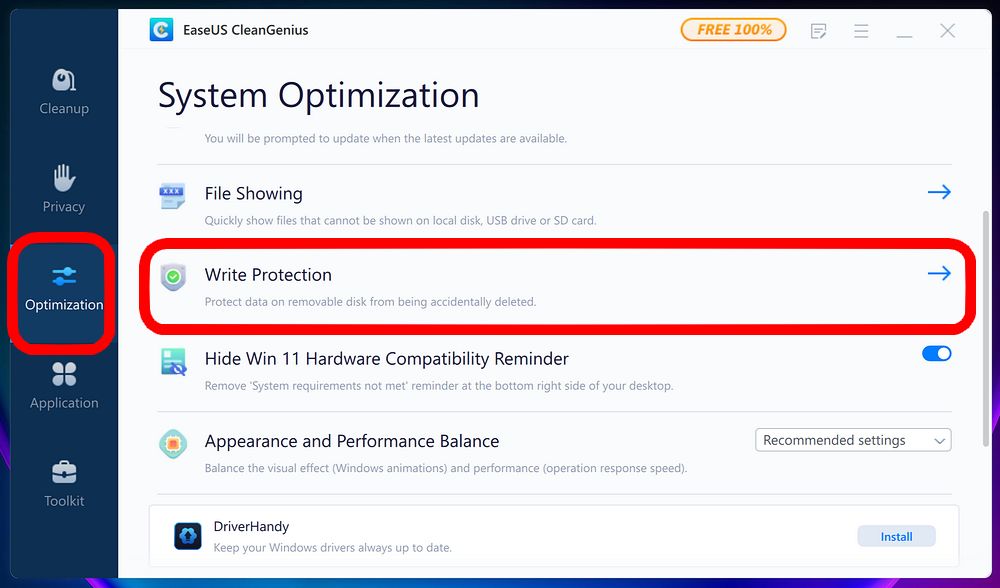The image size is (1000, 588).
Task: Open the hamburger menu in title bar
Action: pyautogui.click(x=861, y=31)
